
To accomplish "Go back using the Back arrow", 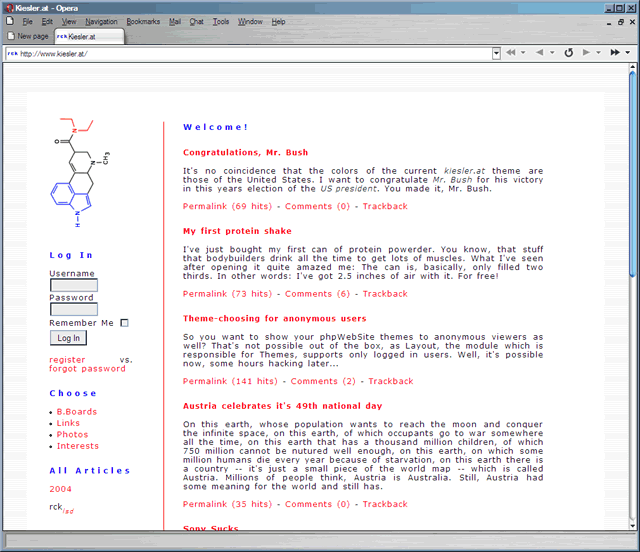I will (x=540, y=53).
